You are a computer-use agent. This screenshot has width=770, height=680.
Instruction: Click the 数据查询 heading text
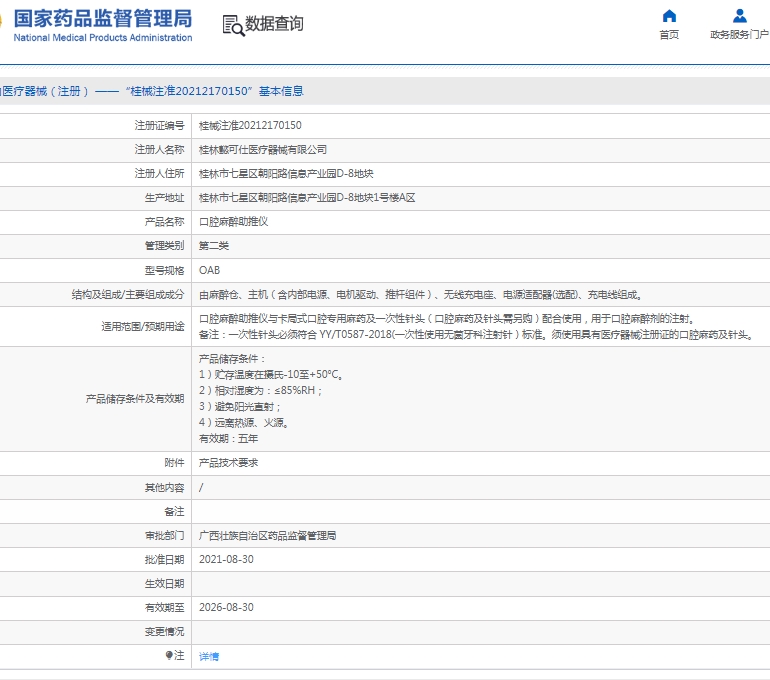(274, 24)
